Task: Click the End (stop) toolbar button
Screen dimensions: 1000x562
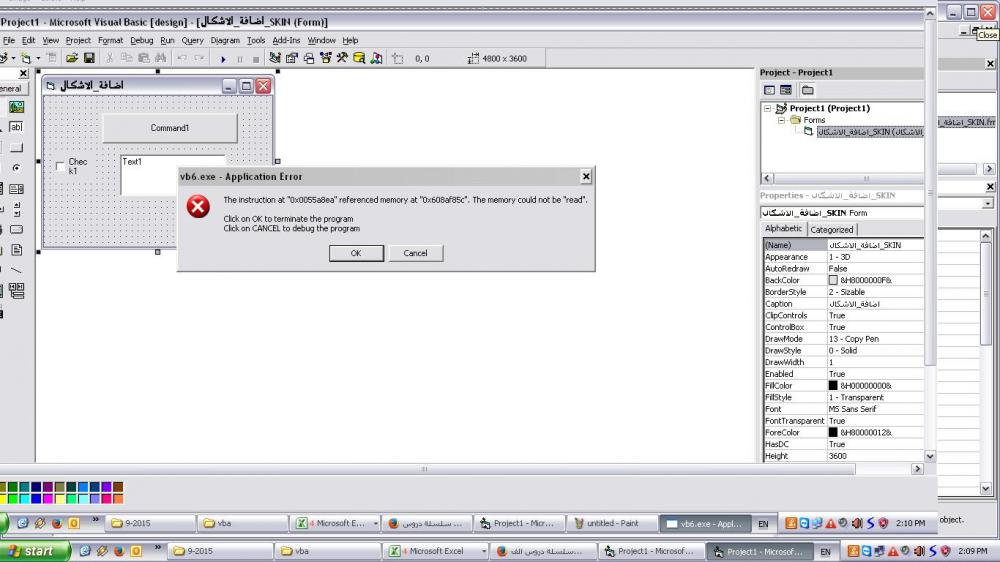Action: (x=256, y=59)
